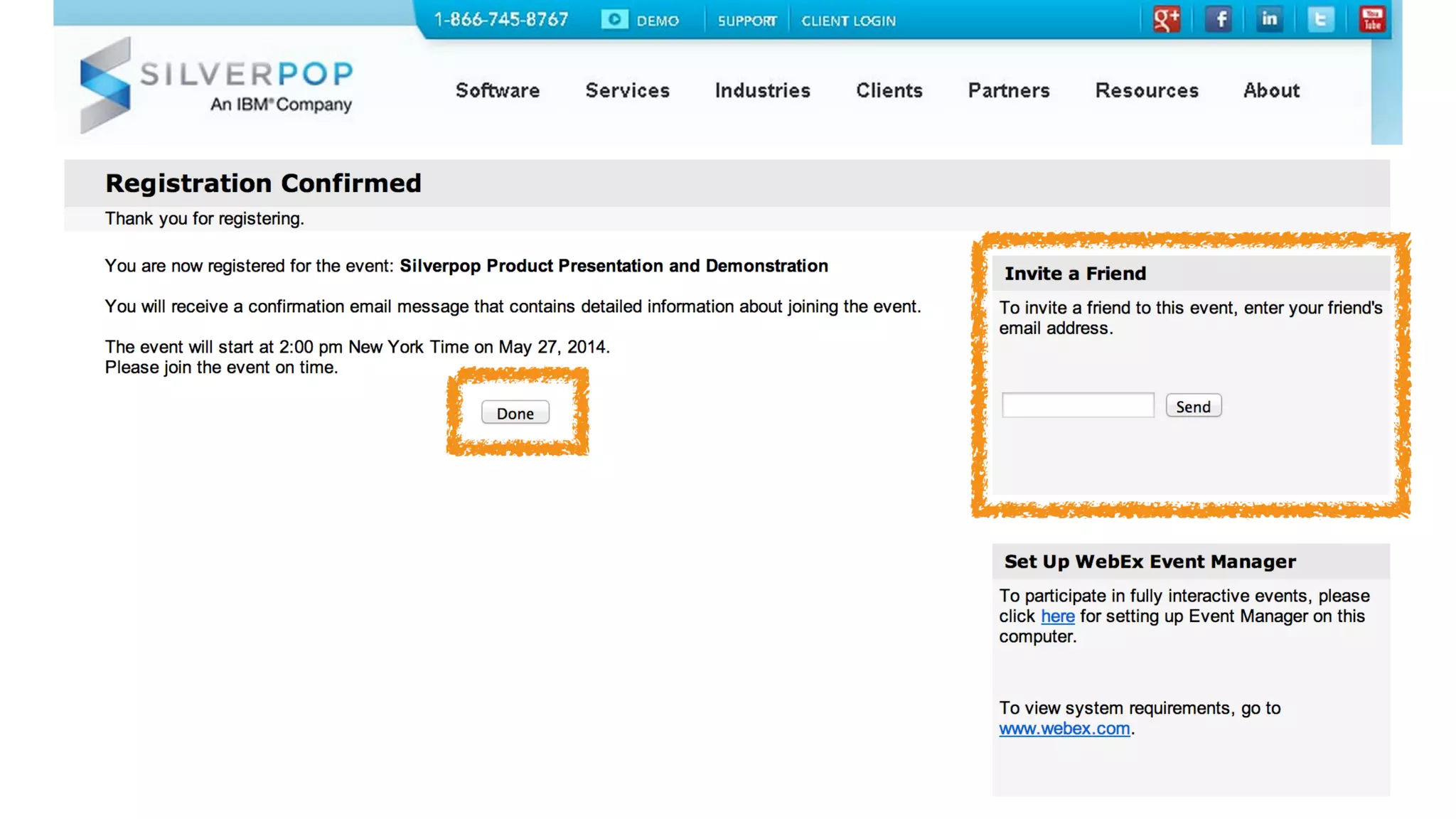The height and width of the screenshot is (819, 1456).
Task: Open the Partners menu
Action: [1009, 90]
